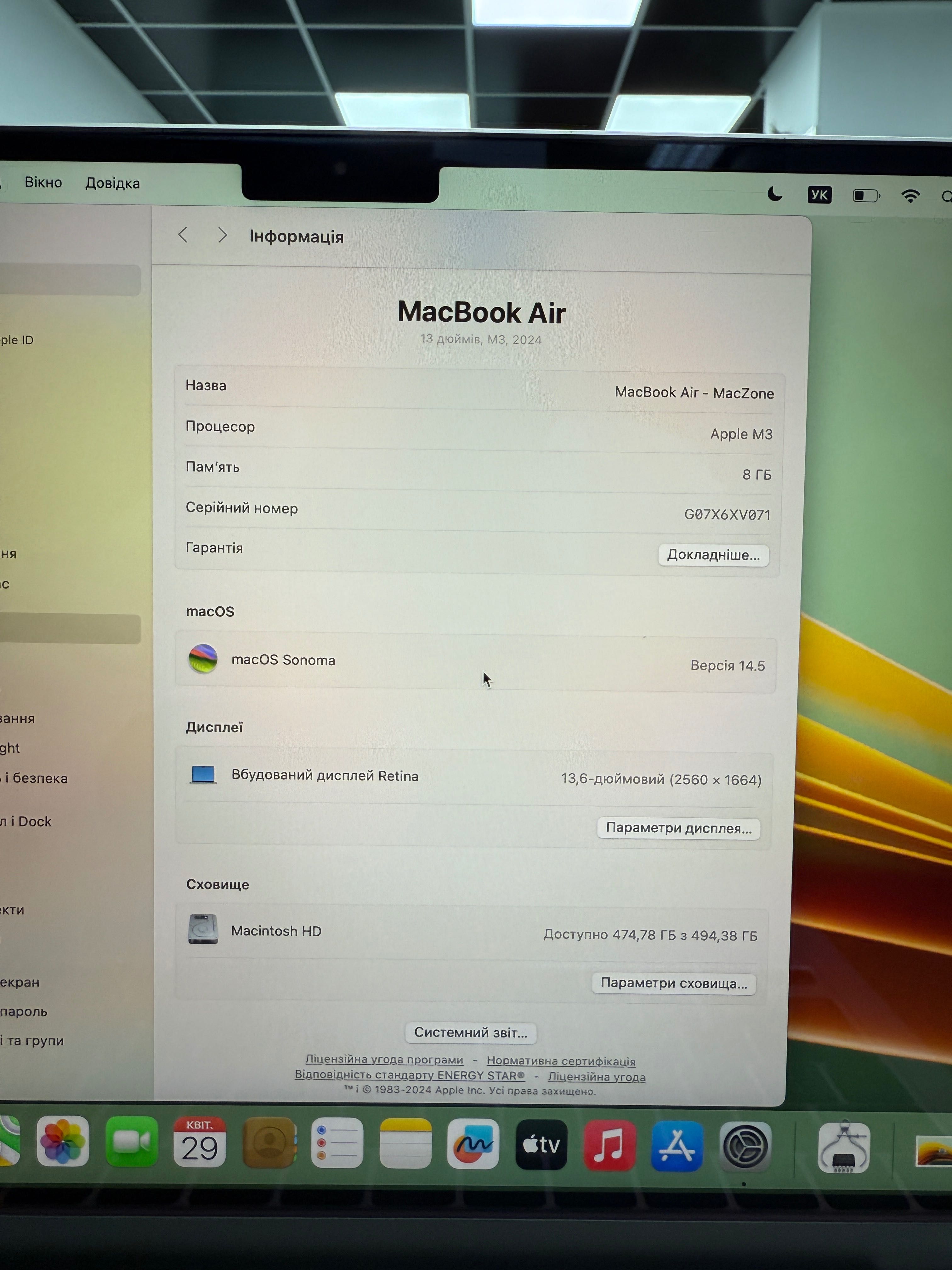Switch keyboard layout via УК indicator
The width and height of the screenshot is (952, 1270).
tap(819, 195)
